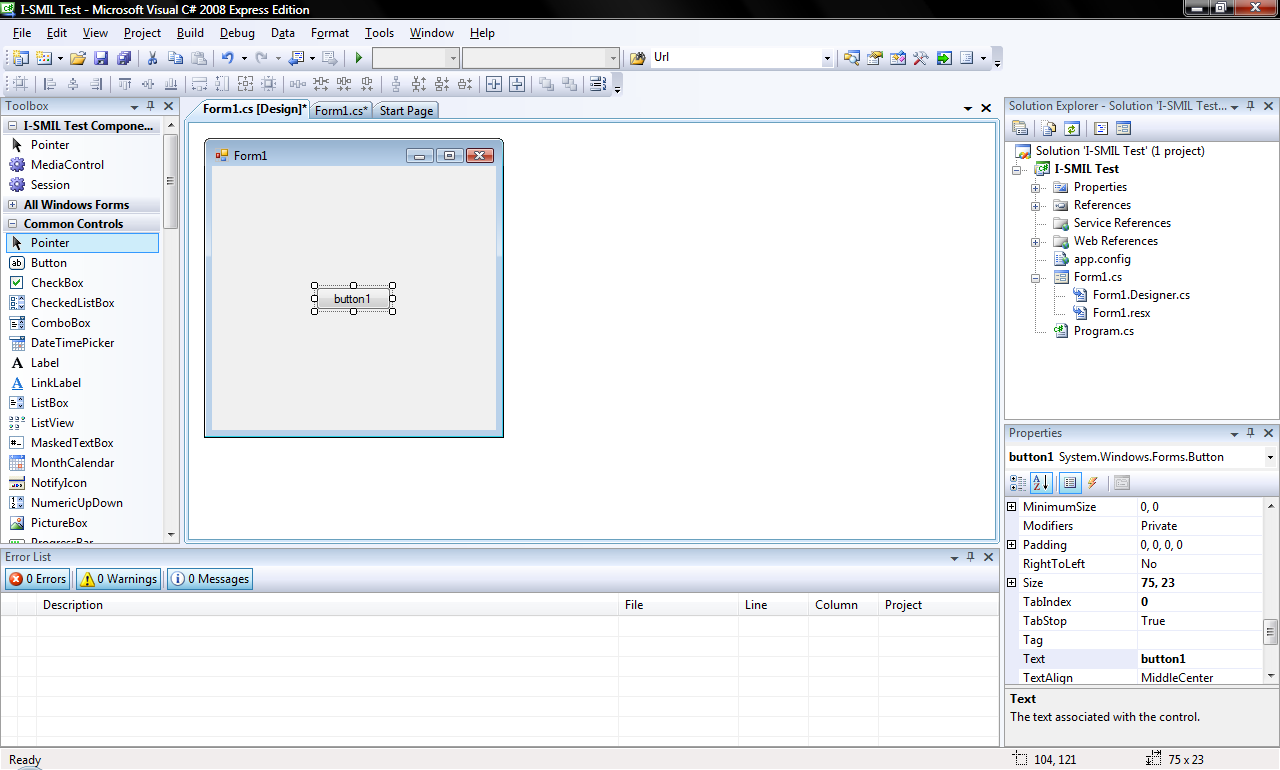The image size is (1280, 770).
Task: Select the CheckBox control in Toolbox
Action: coord(57,283)
